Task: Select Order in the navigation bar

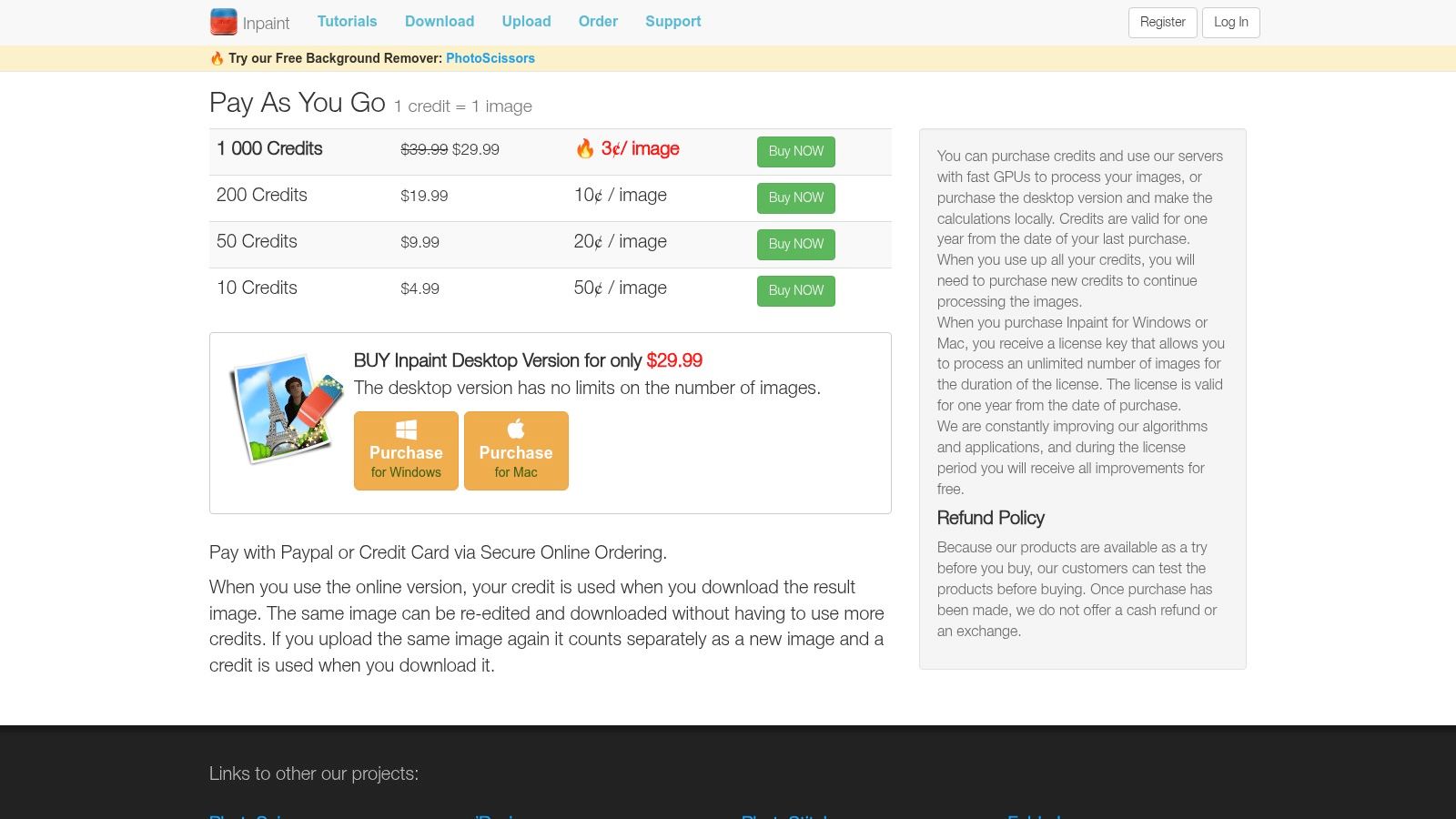Action: (598, 22)
